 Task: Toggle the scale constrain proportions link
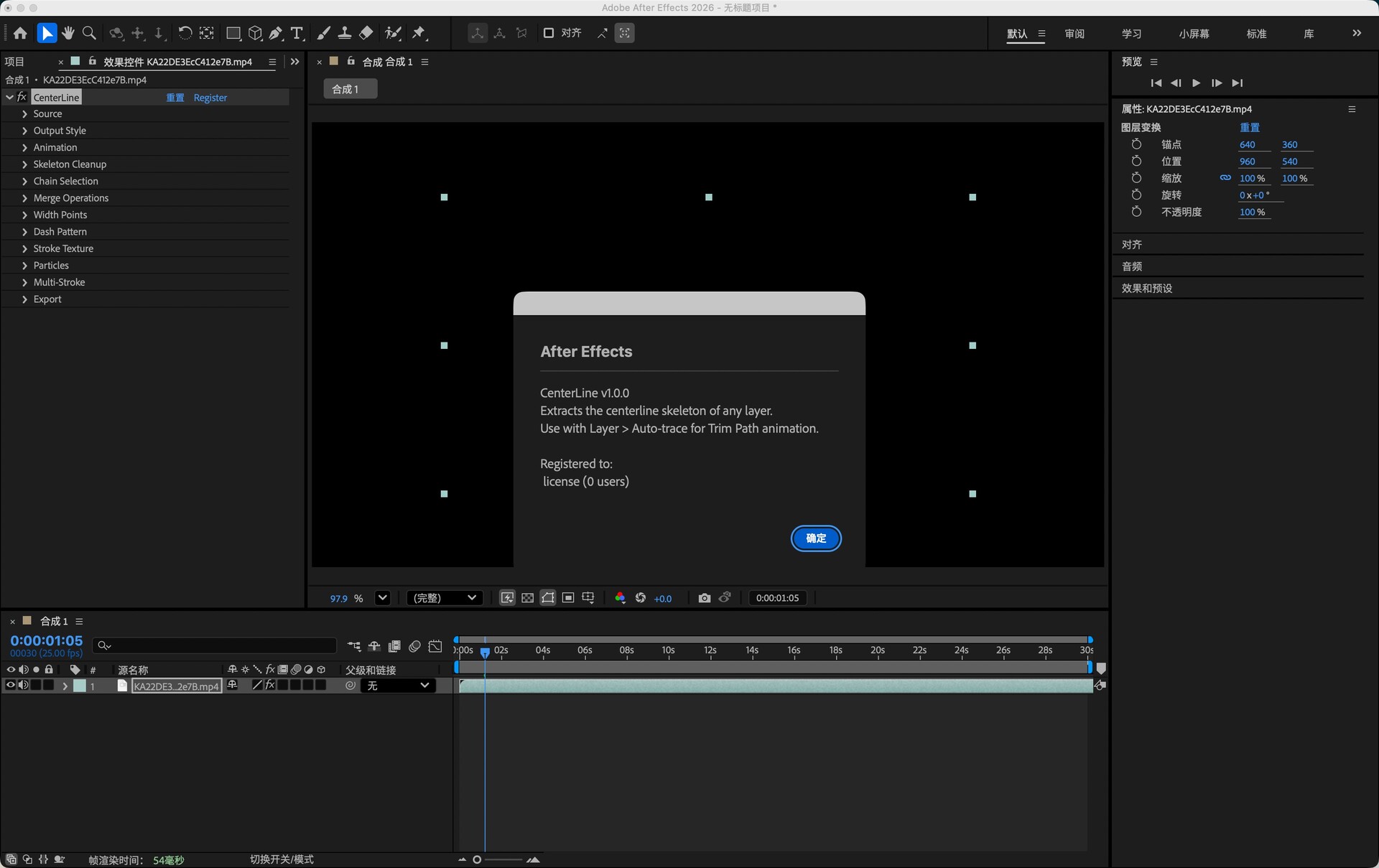coord(1225,178)
